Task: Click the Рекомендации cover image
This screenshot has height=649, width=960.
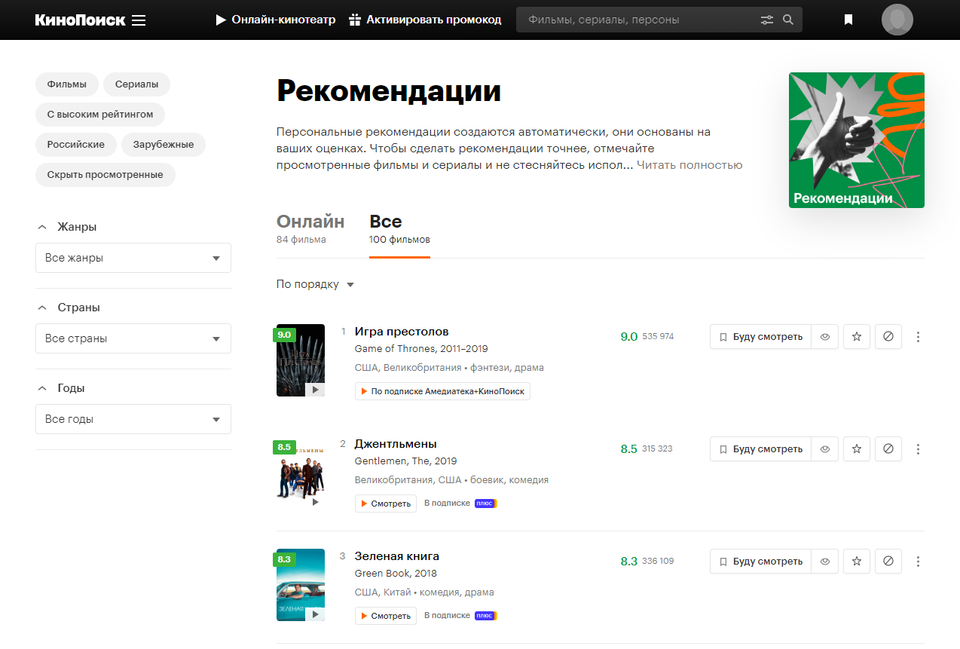Action: (x=857, y=140)
